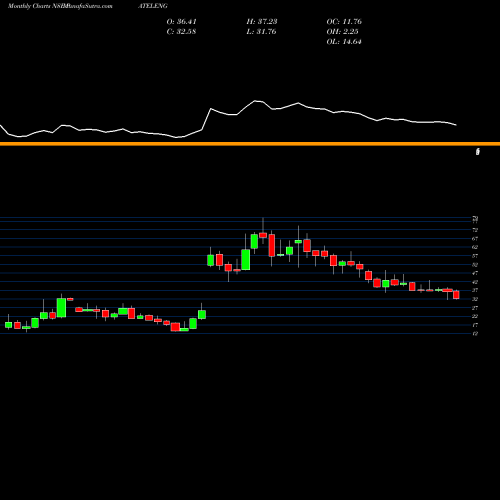The width and height of the screenshot is (500, 500).
Task: Click the 47 price axis label
Action: click(475, 273)
